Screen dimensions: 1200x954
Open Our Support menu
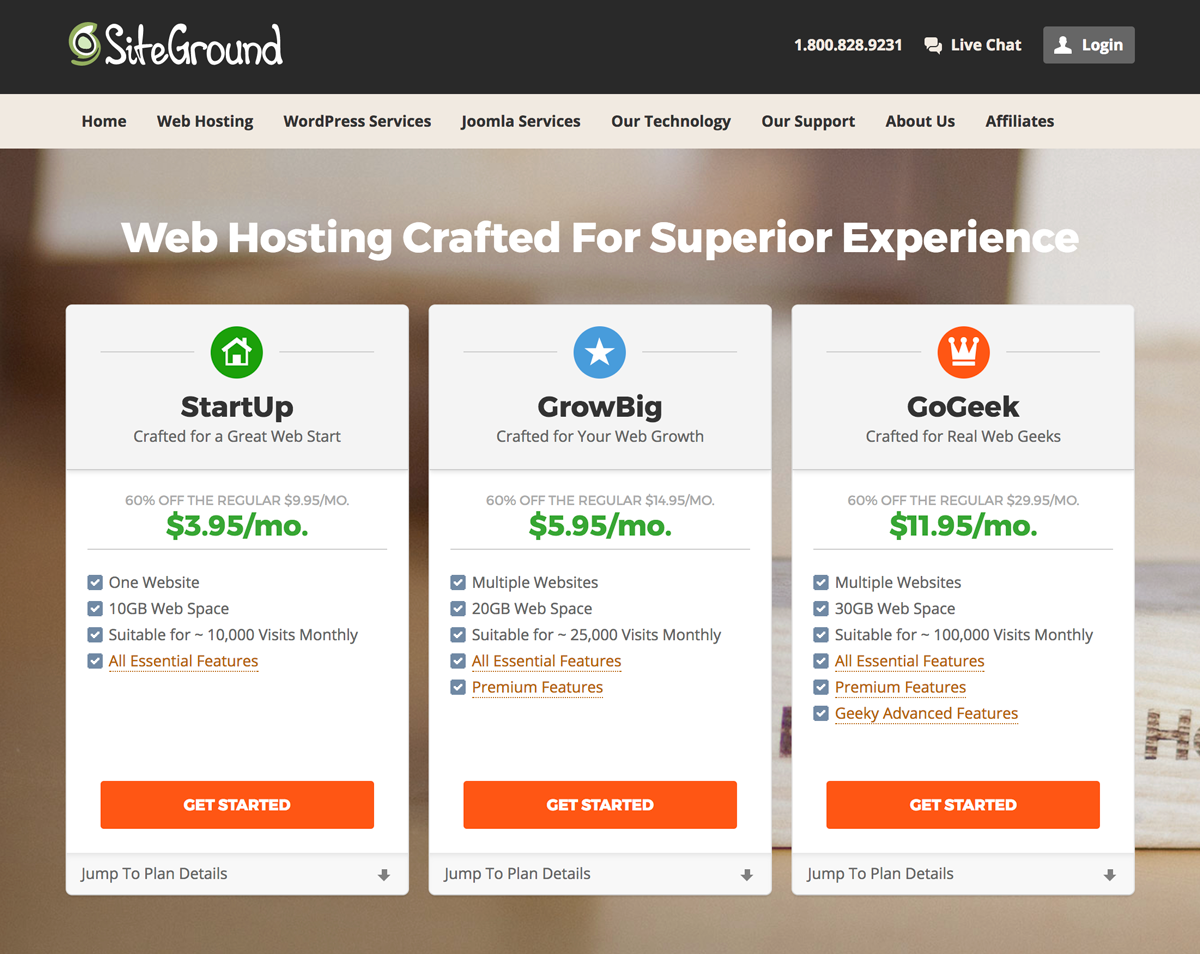pos(808,121)
